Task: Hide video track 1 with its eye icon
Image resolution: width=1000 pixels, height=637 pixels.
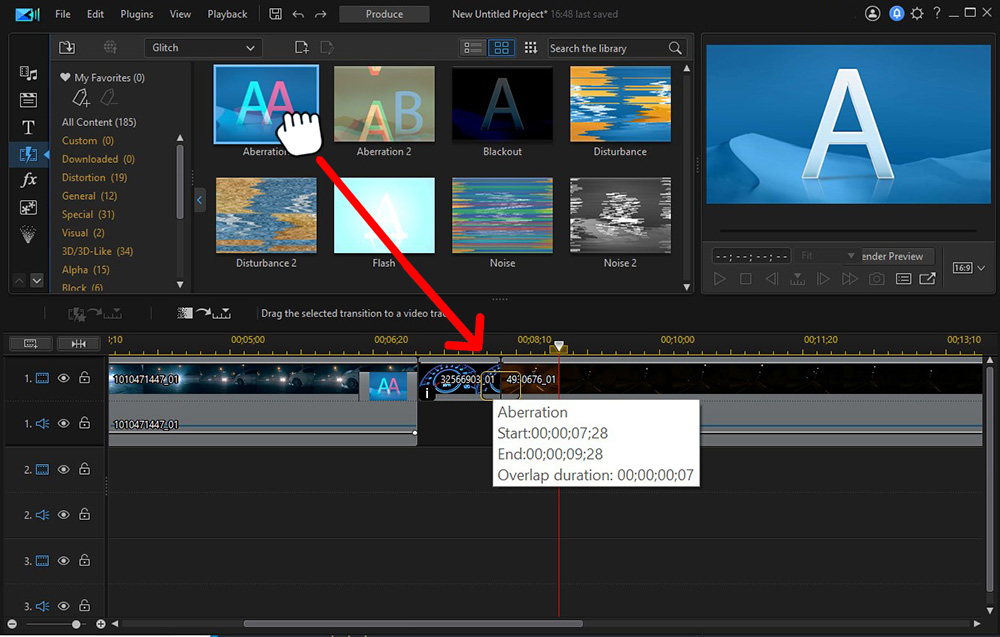Action: pyautogui.click(x=64, y=378)
